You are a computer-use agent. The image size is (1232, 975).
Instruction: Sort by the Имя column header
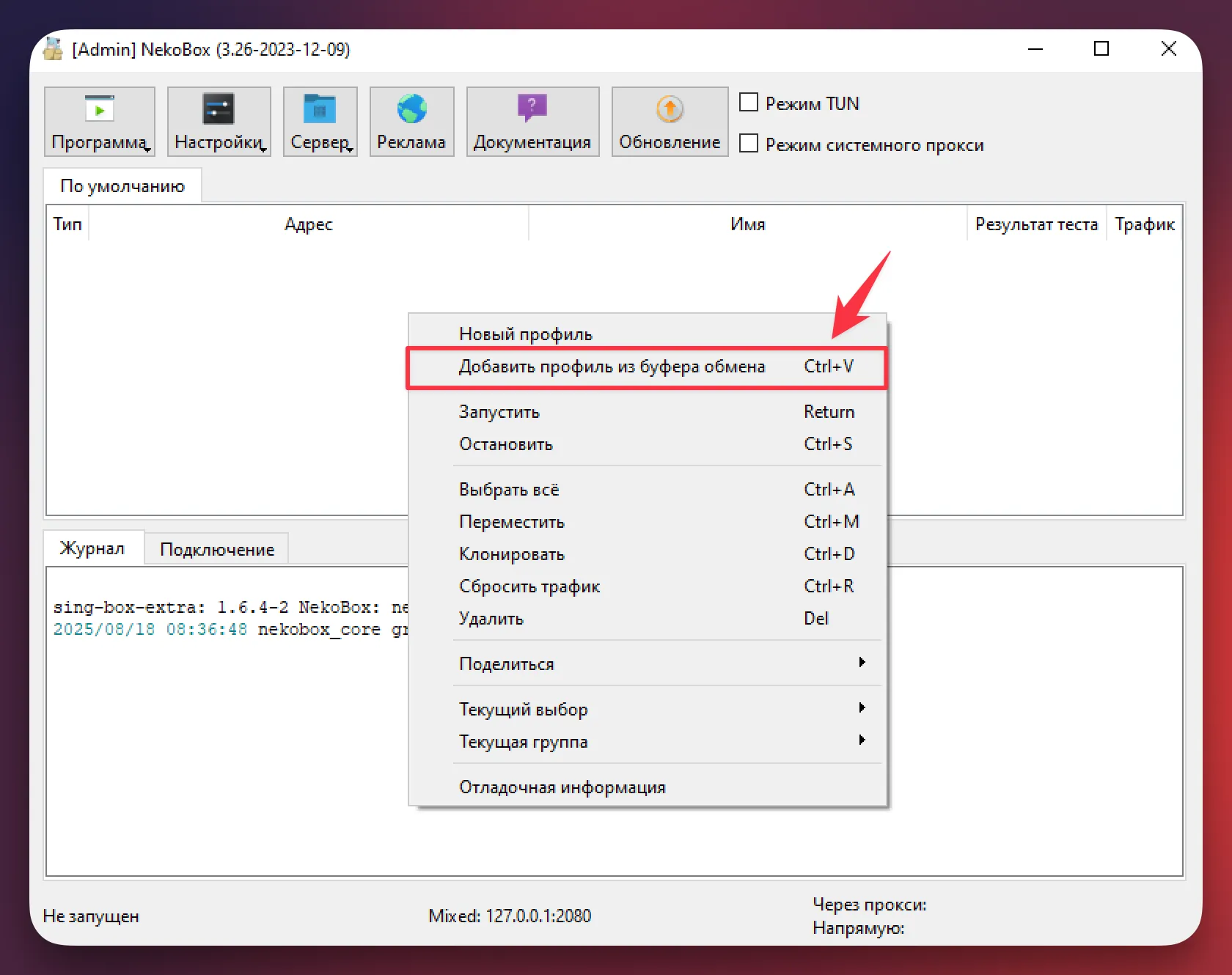click(747, 224)
